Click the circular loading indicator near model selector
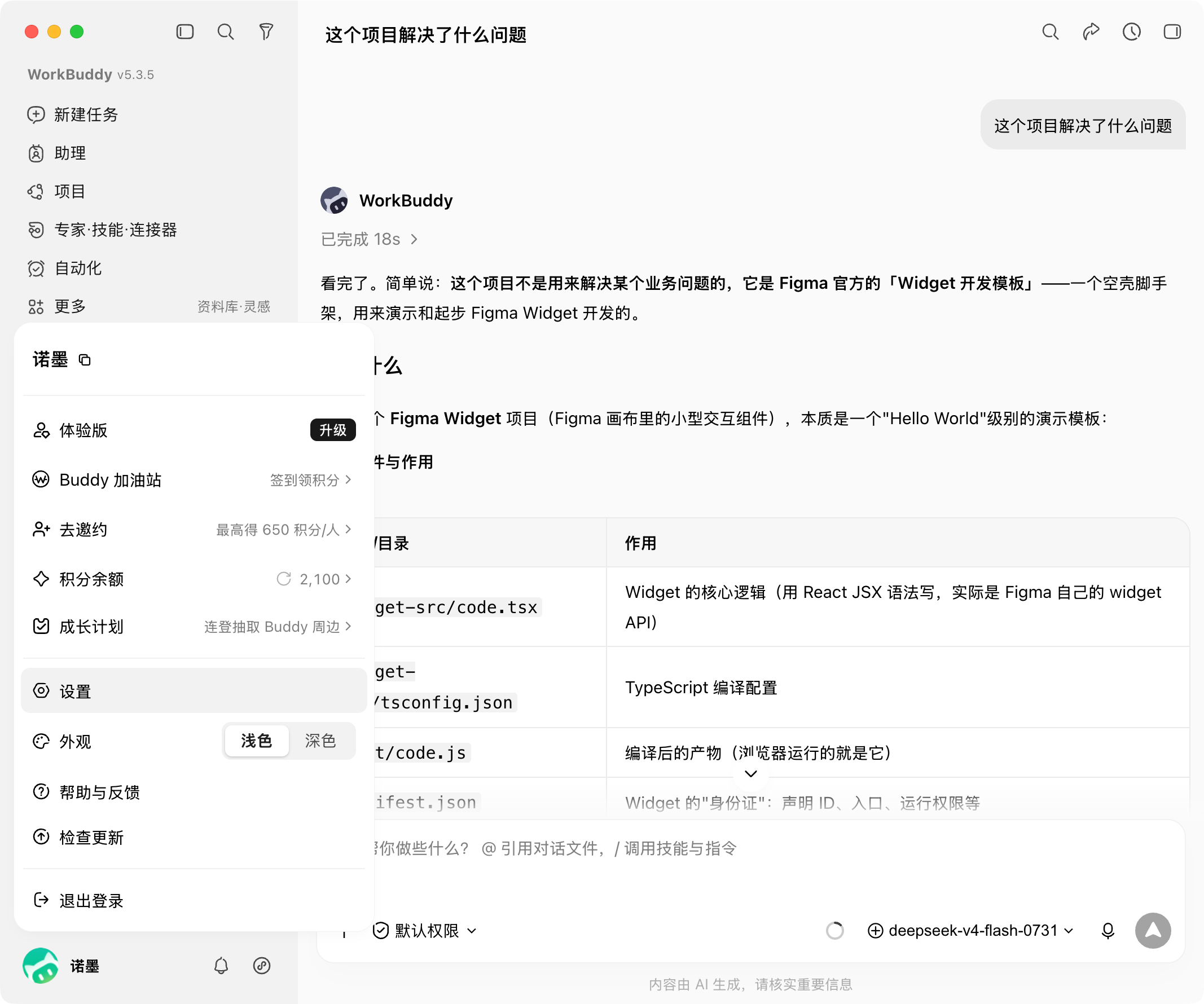 point(835,931)
